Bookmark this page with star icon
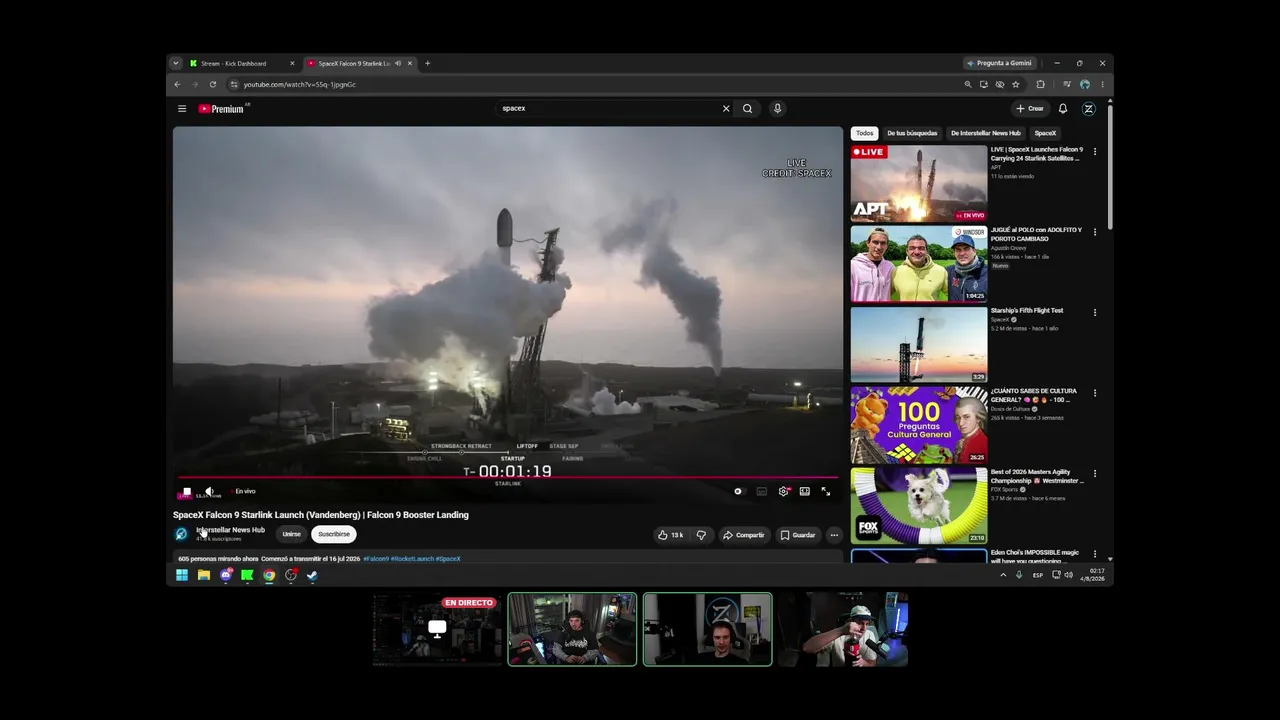 pyautogui.click(x=1016, y=85)
